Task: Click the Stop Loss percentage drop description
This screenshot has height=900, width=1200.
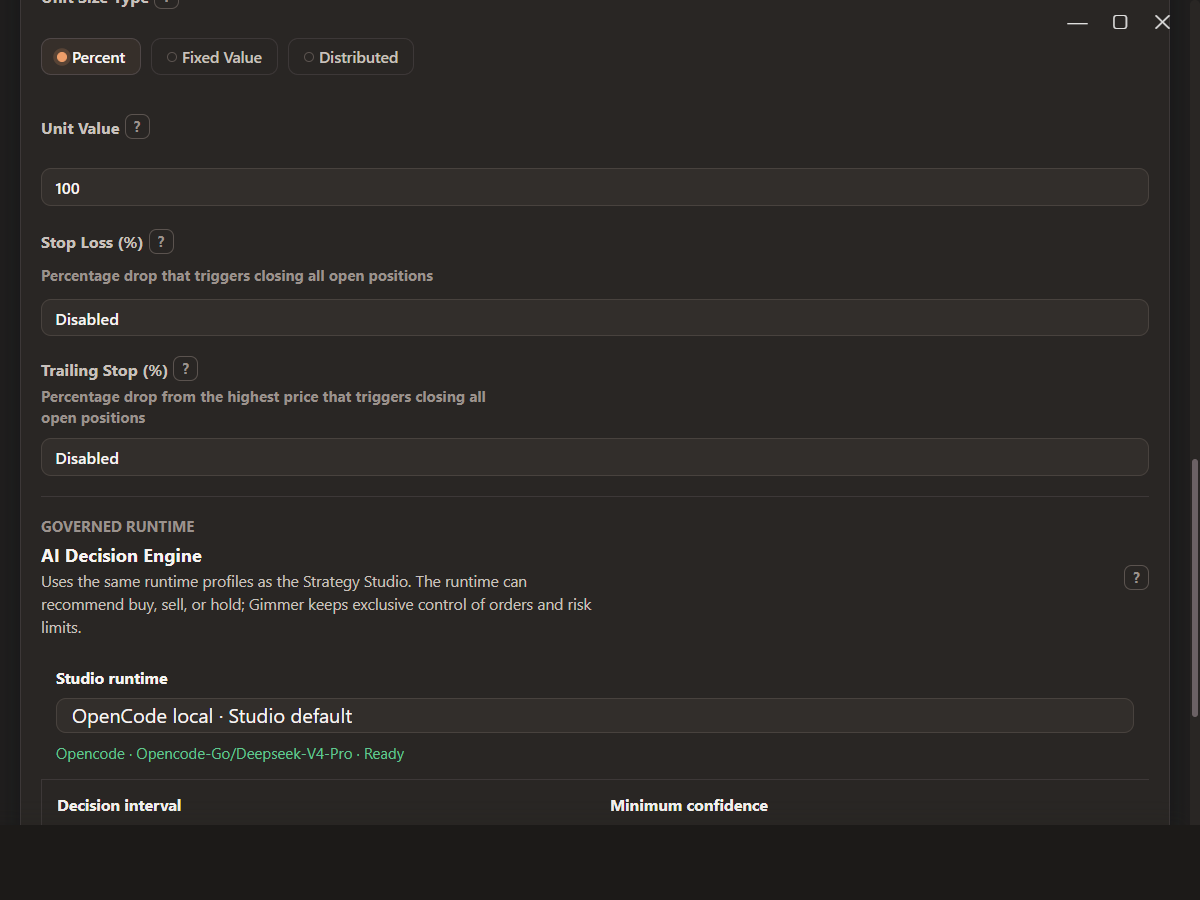Action: point(237,276)
